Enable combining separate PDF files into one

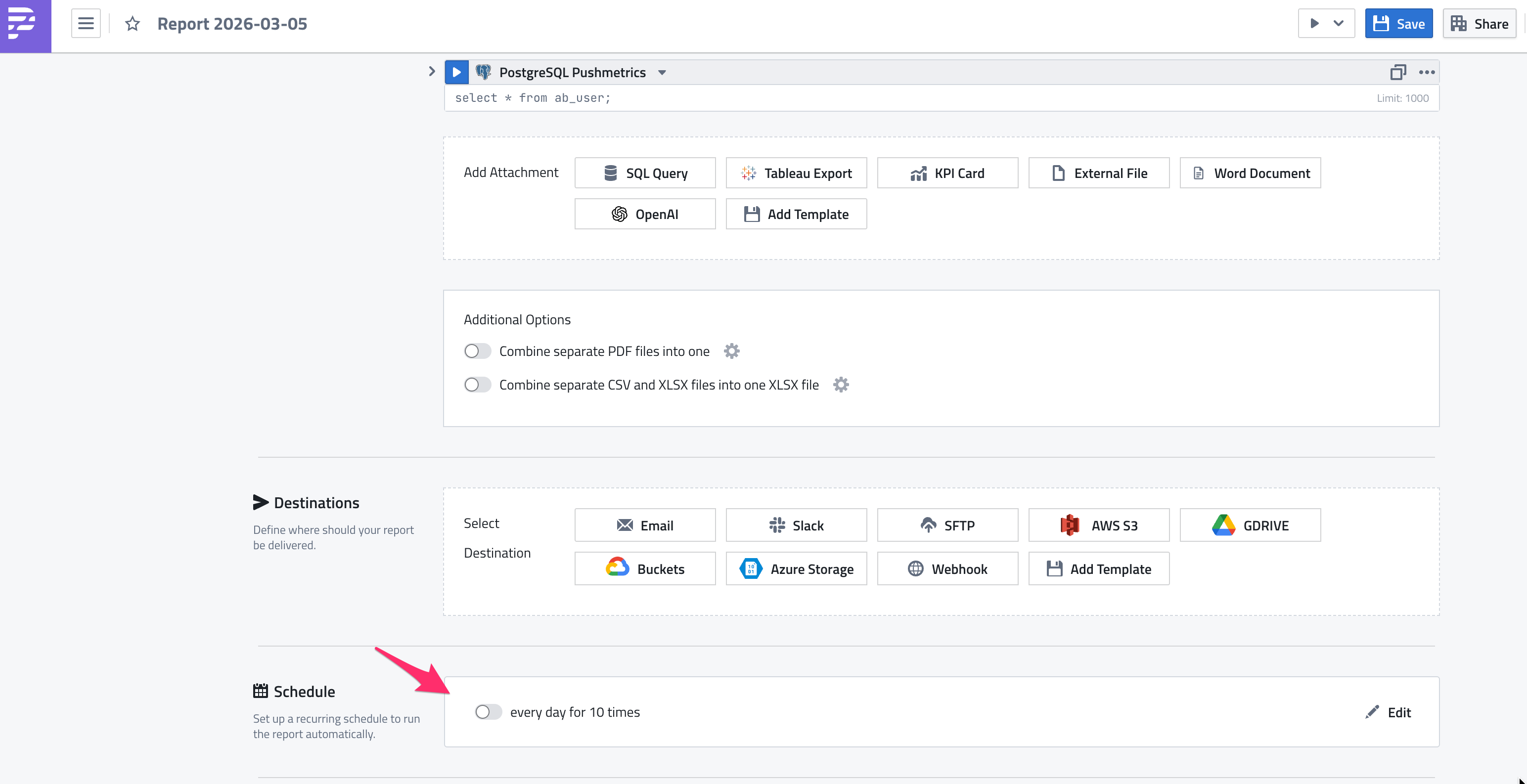(x=477, y=351)
